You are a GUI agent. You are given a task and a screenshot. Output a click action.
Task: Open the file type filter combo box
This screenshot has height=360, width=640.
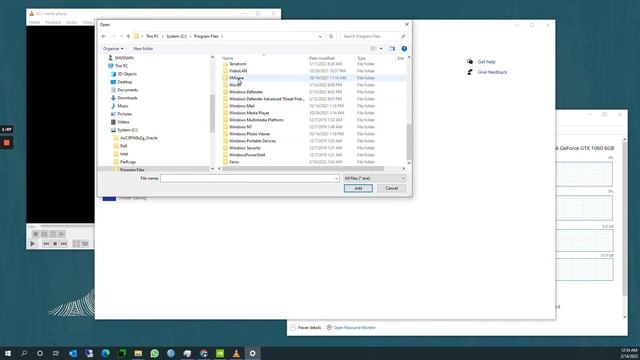point(375,178)
